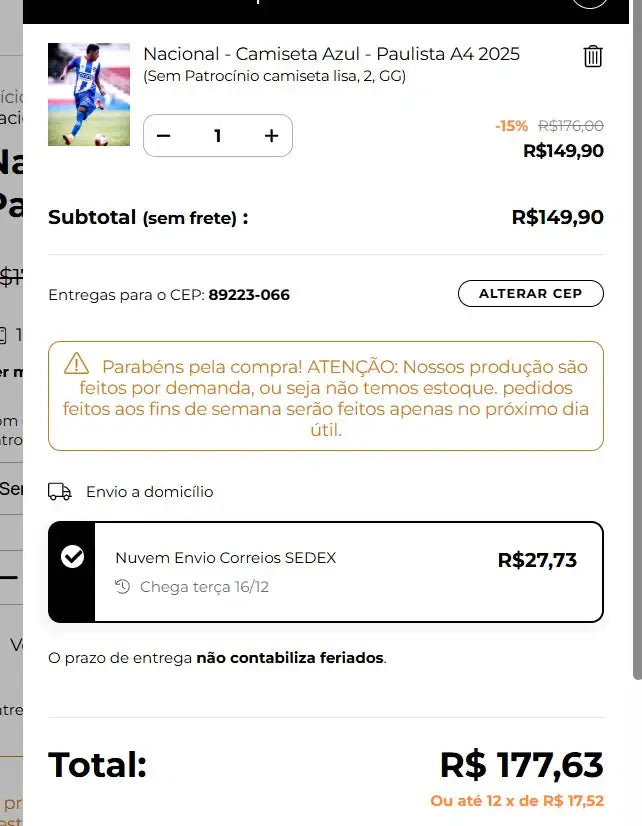Increase quantity with the plus button
This screenshot has height=826, width=642.
pyautogui.click(x=271, y=136)
